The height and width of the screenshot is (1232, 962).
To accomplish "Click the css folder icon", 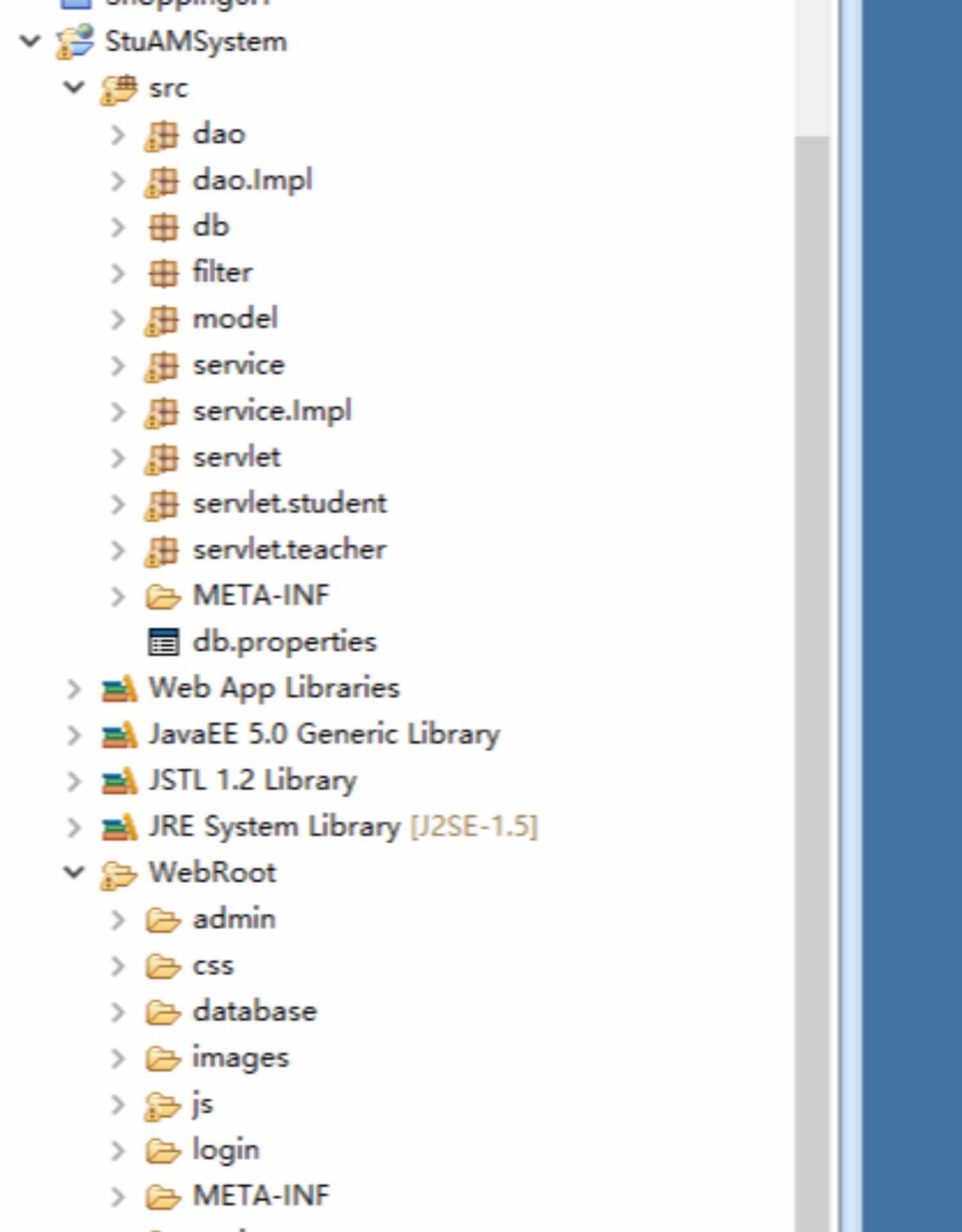I will [163, 966].
